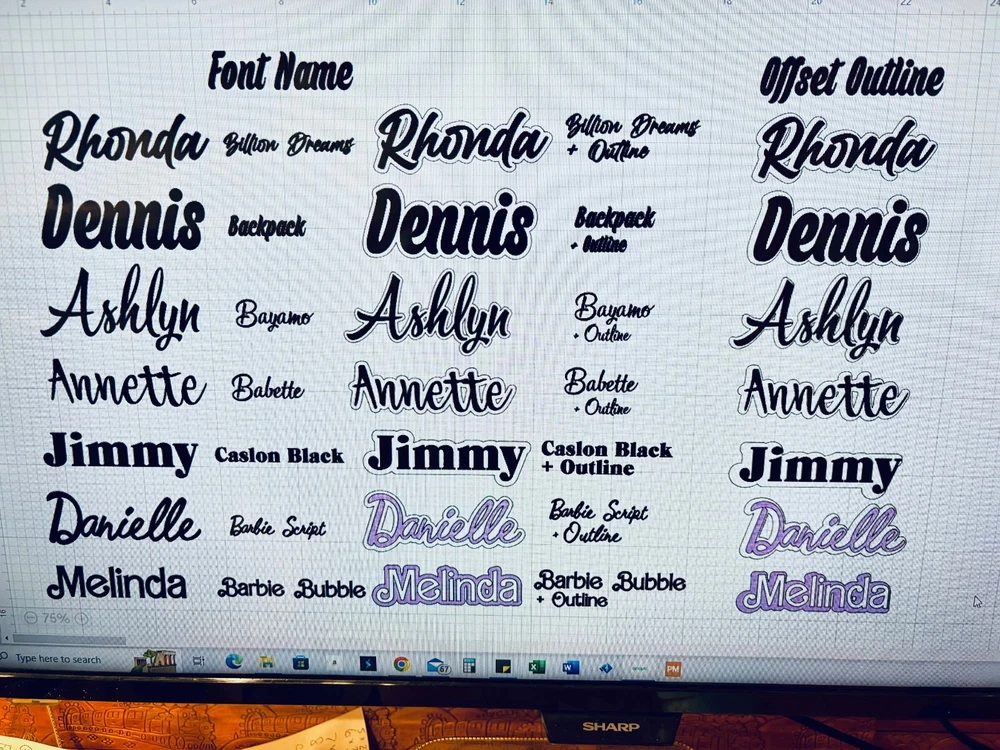Screen dimensions: 1000x750
Task: Open File Explorer from the taskbar
Action: [x=267, y=662]
